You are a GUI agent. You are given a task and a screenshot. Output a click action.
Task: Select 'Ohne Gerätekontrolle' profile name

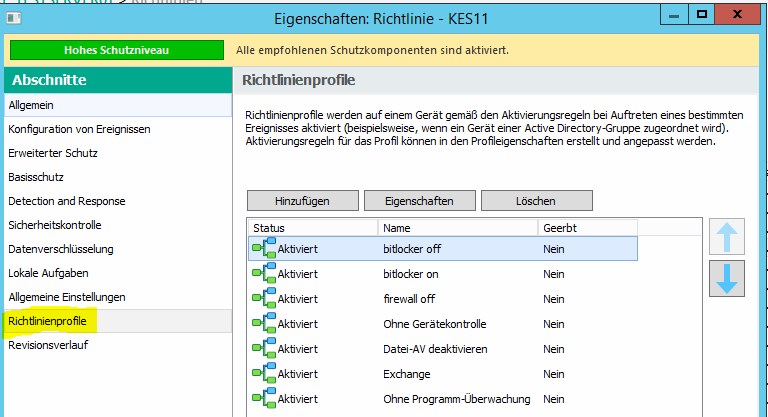[x=434, y=324]
